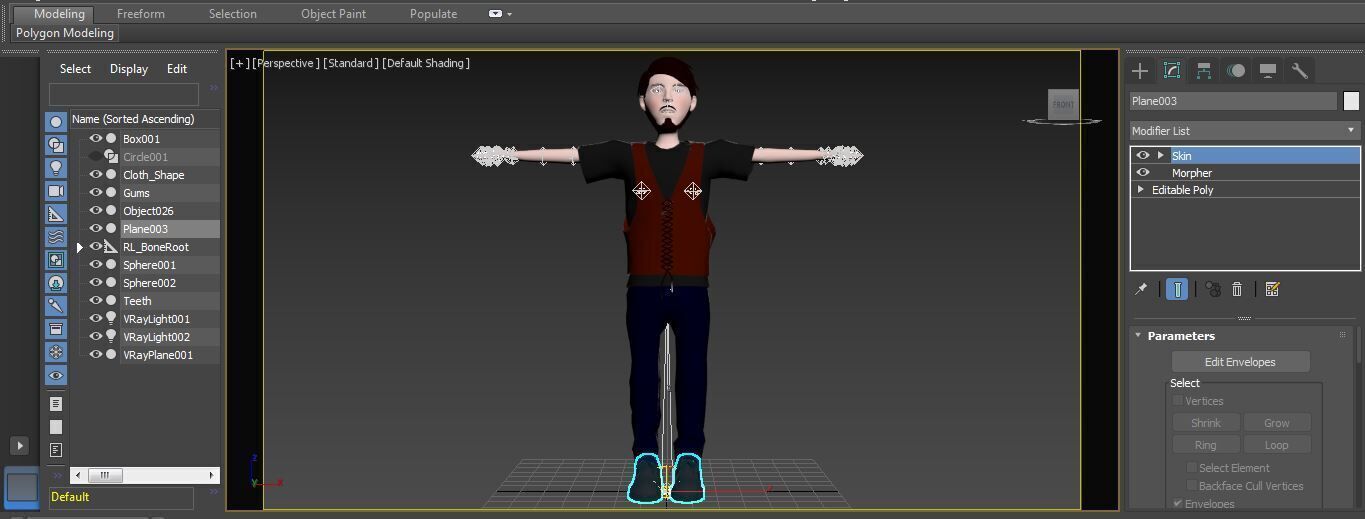Click the Pin Stack icon
Viewport: 1365px width, 519px height.
1141,289
